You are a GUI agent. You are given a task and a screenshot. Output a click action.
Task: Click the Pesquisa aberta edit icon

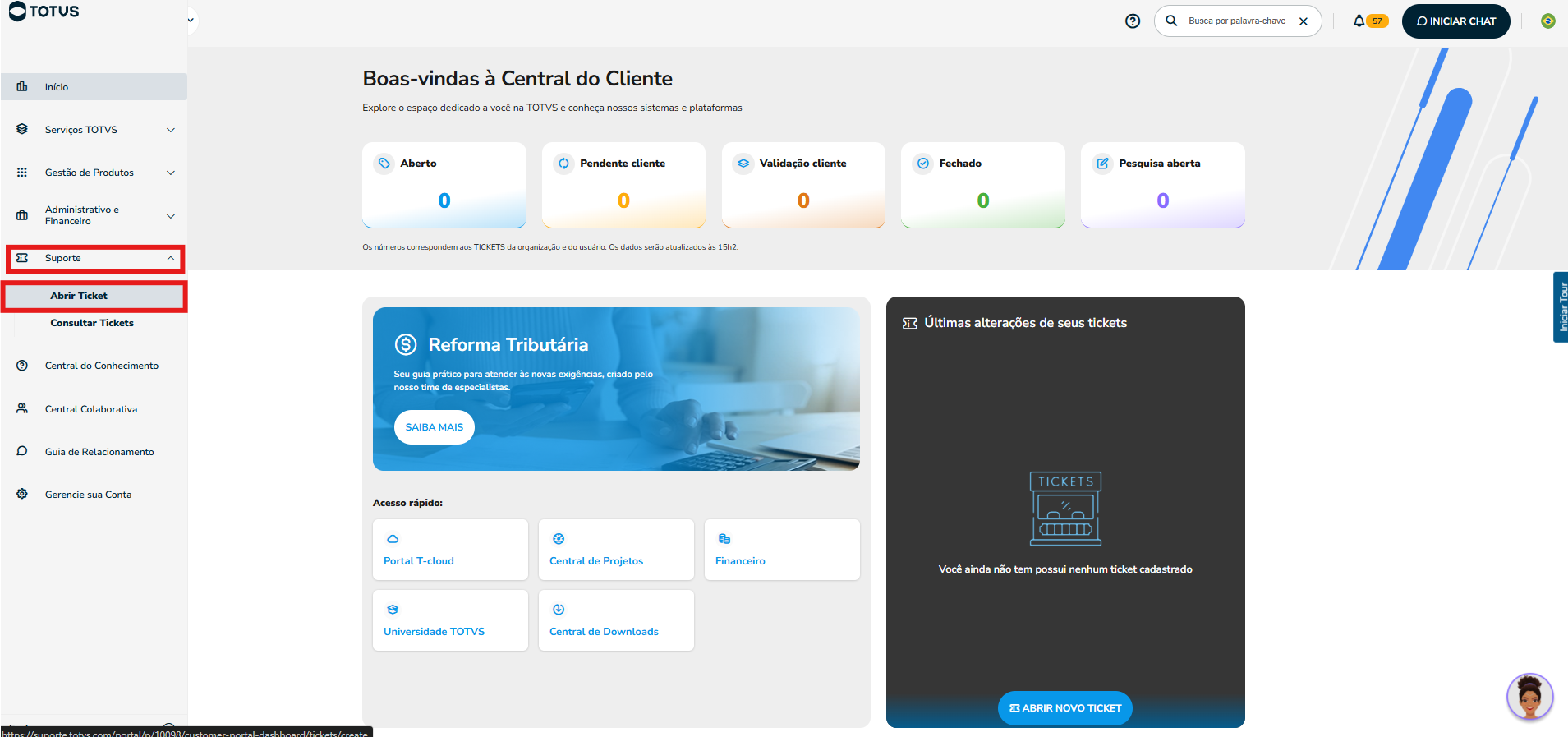pos(1103,164)
